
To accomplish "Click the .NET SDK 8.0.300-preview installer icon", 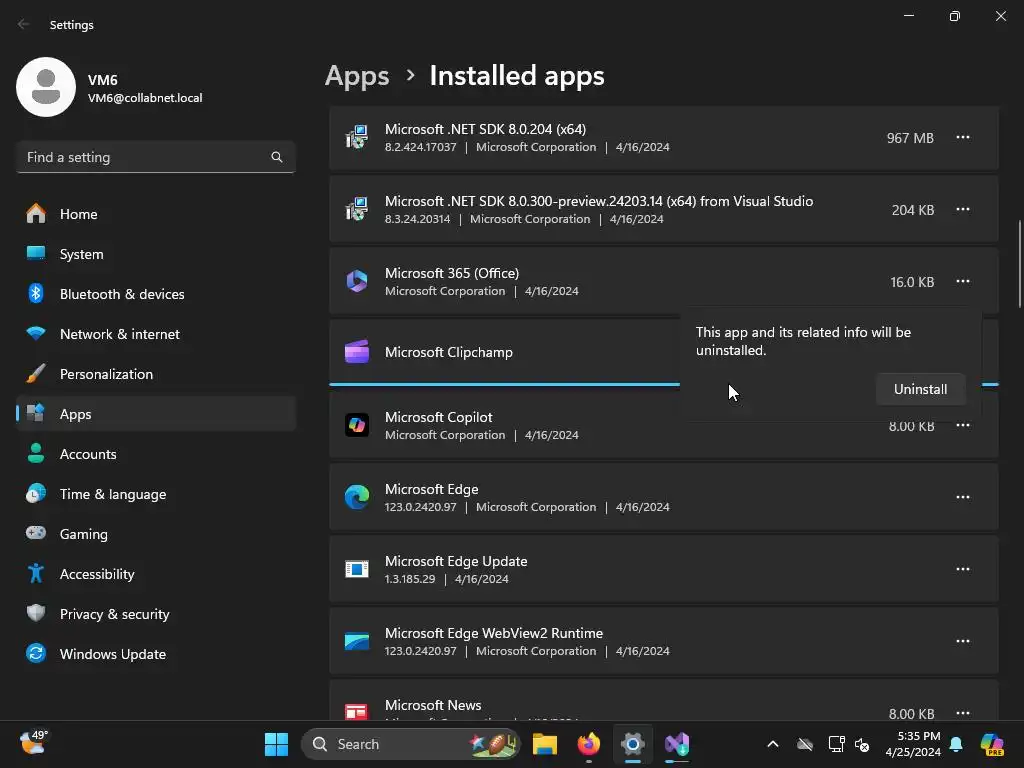I will (357, 210).
